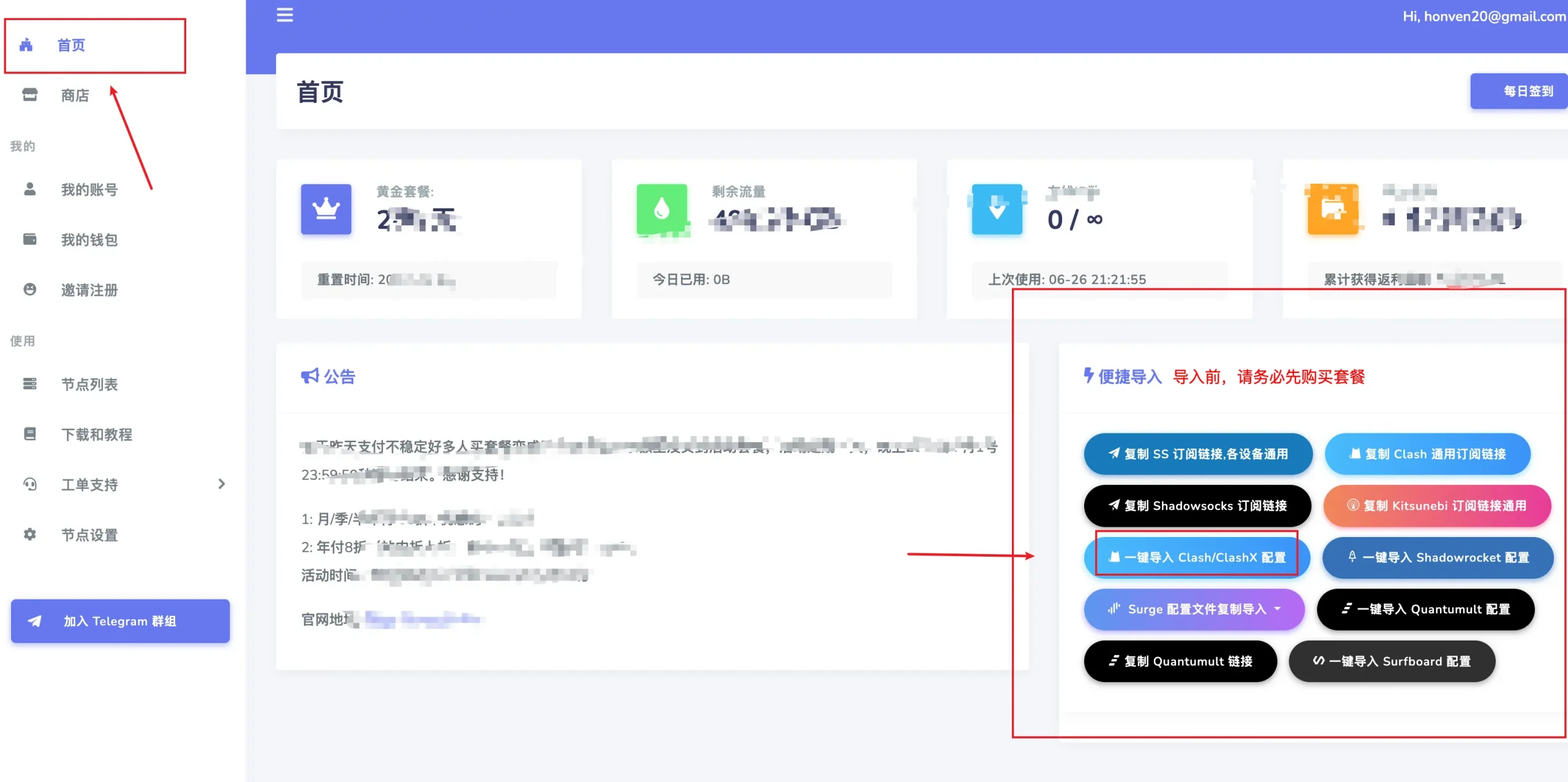Click the server icon beside 节点列表
This screenshot has height=782, width=1568.
point(29,384)
